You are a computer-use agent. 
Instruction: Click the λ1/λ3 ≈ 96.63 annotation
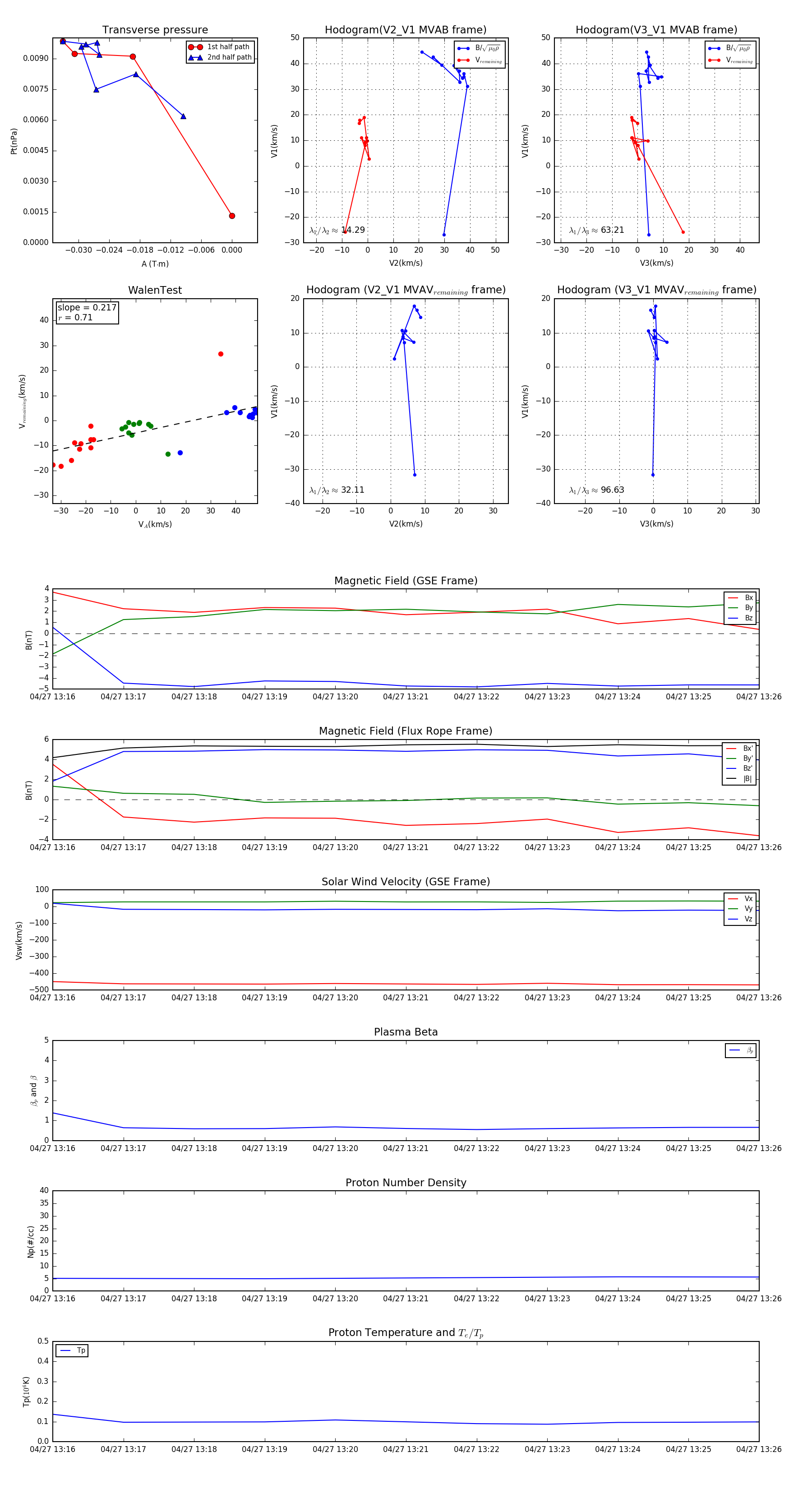[x=596, y=490]
